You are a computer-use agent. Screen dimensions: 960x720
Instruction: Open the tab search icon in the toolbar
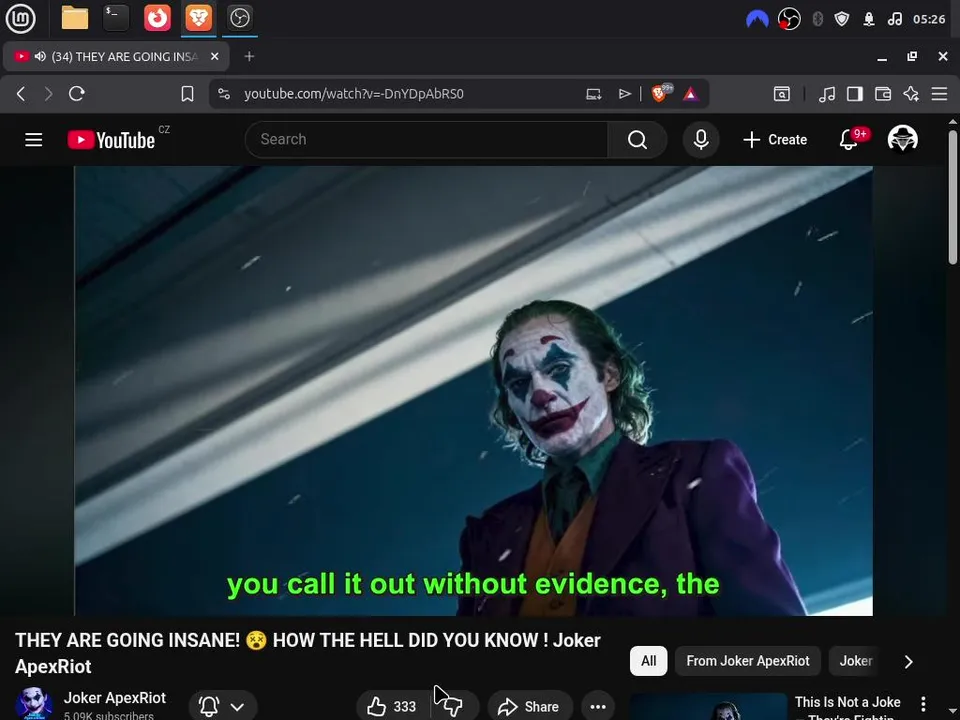click(x=782, y=94)
